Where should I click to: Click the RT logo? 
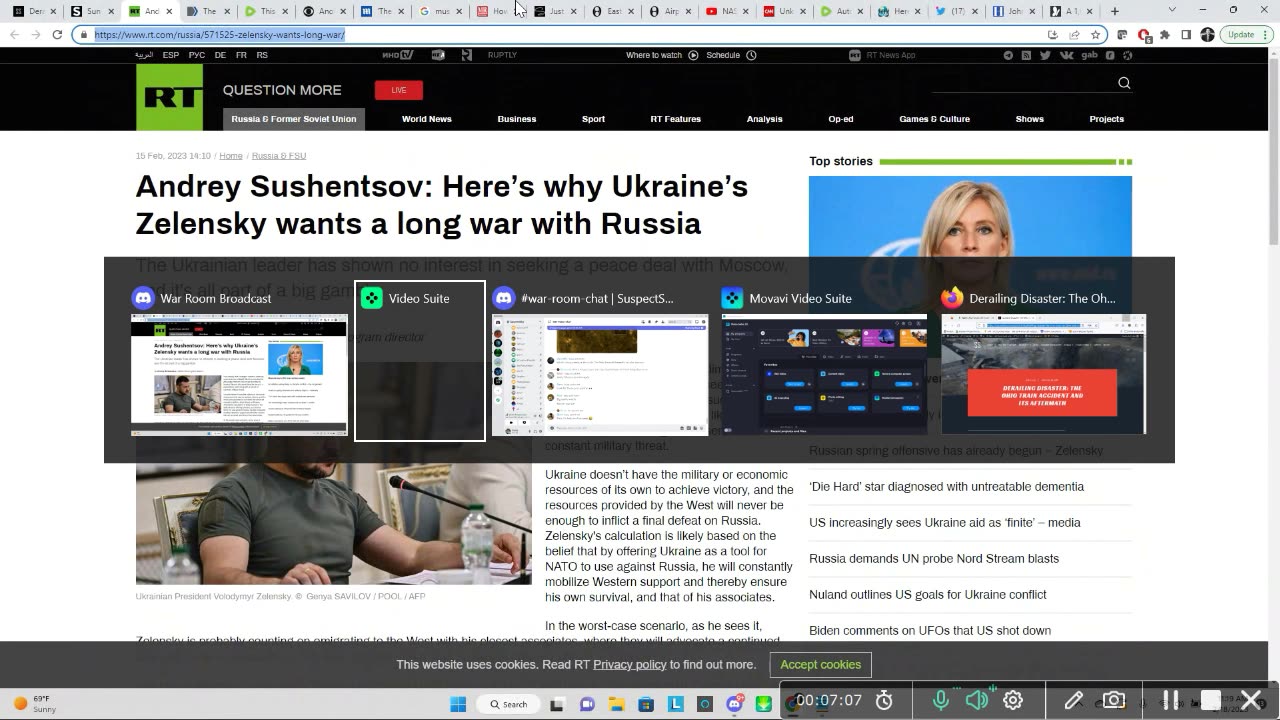pos(169,97)
